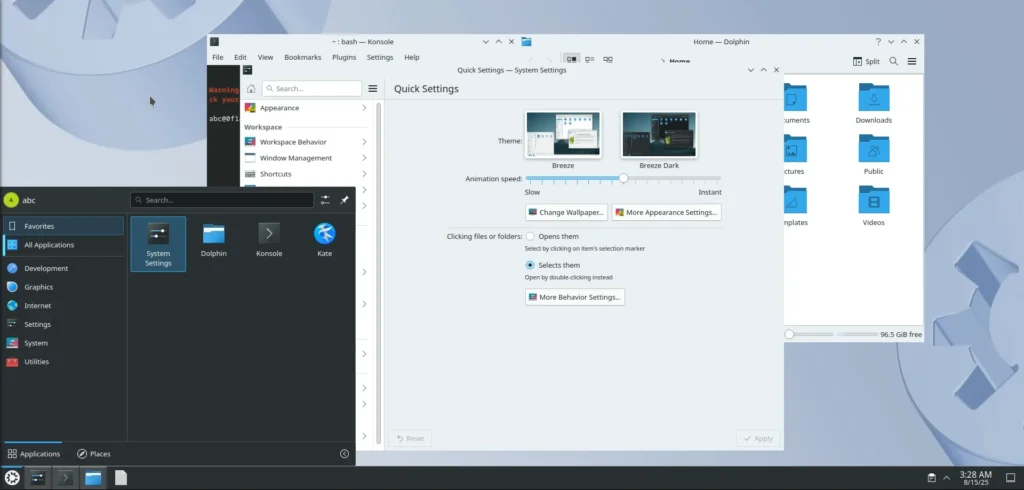Click the Split button in Dolphin
The height and width of the screenshot is (490, 1024).
coord(866,61)
